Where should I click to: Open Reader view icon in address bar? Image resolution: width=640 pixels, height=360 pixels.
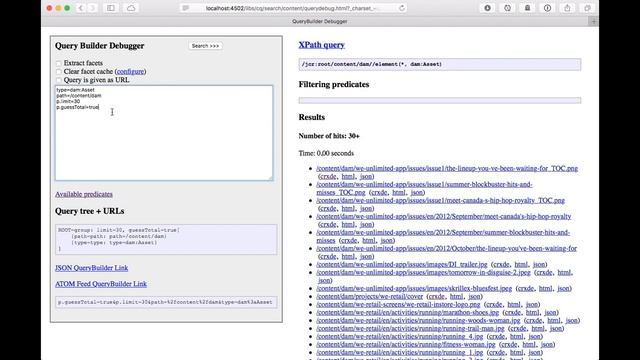[186, 8]
